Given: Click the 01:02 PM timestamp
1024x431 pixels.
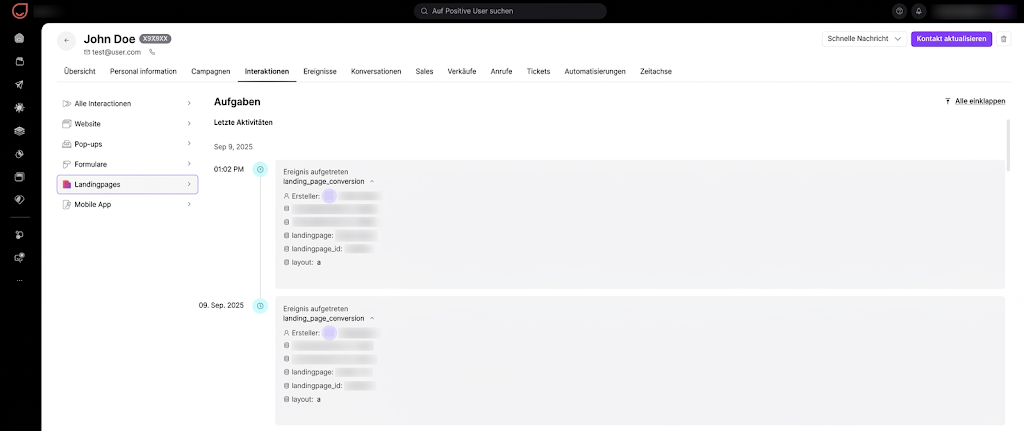Looking at the screenshot, I should [229, 170].
